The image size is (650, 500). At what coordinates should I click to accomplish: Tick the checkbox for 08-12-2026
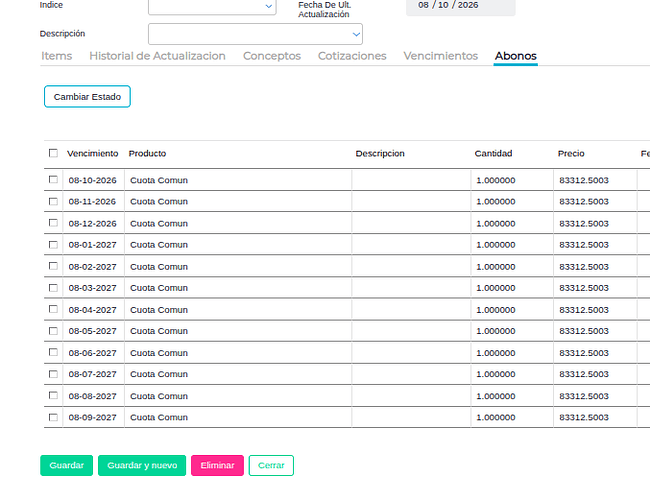point(53,223)
